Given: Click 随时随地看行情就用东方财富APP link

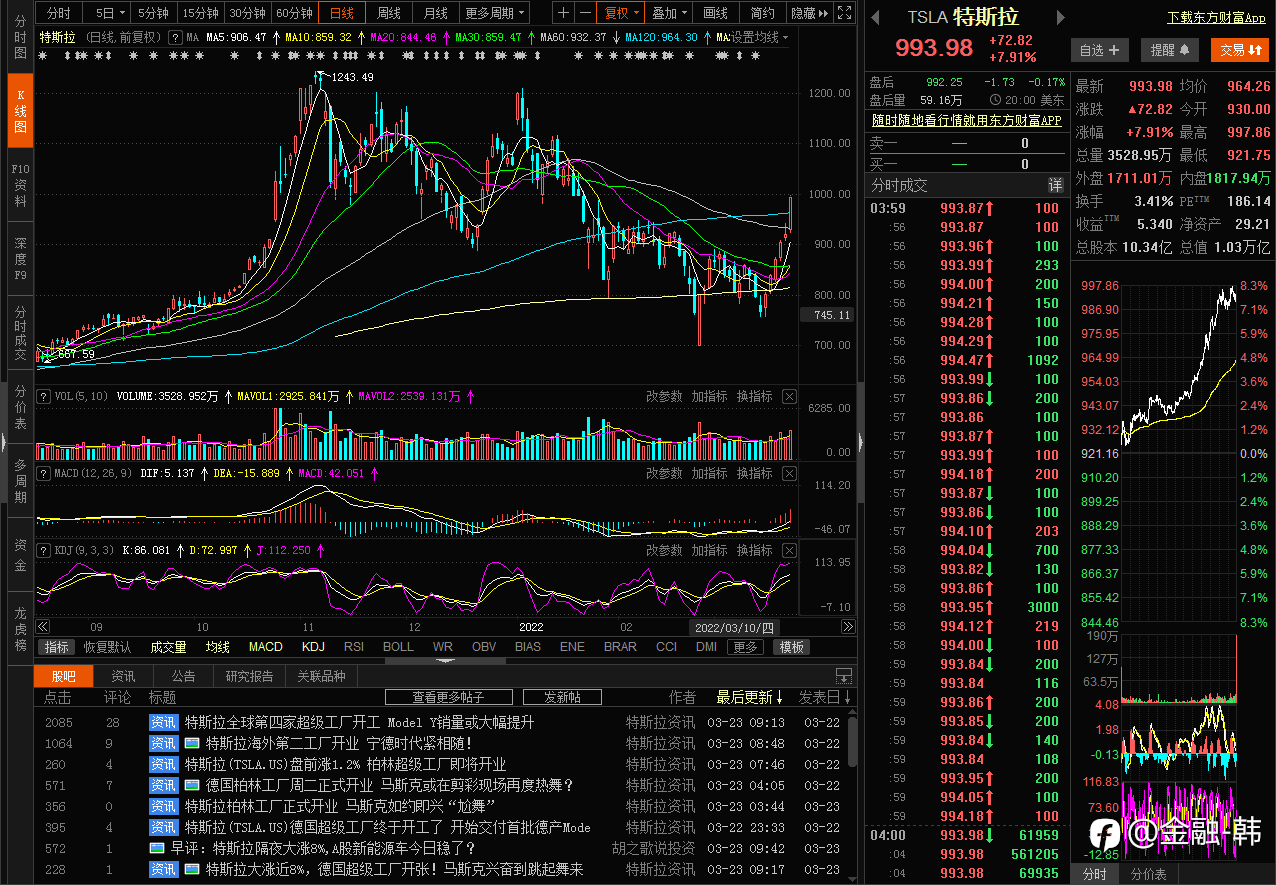Looking at the screenshot, I should (x=966, y=120).
